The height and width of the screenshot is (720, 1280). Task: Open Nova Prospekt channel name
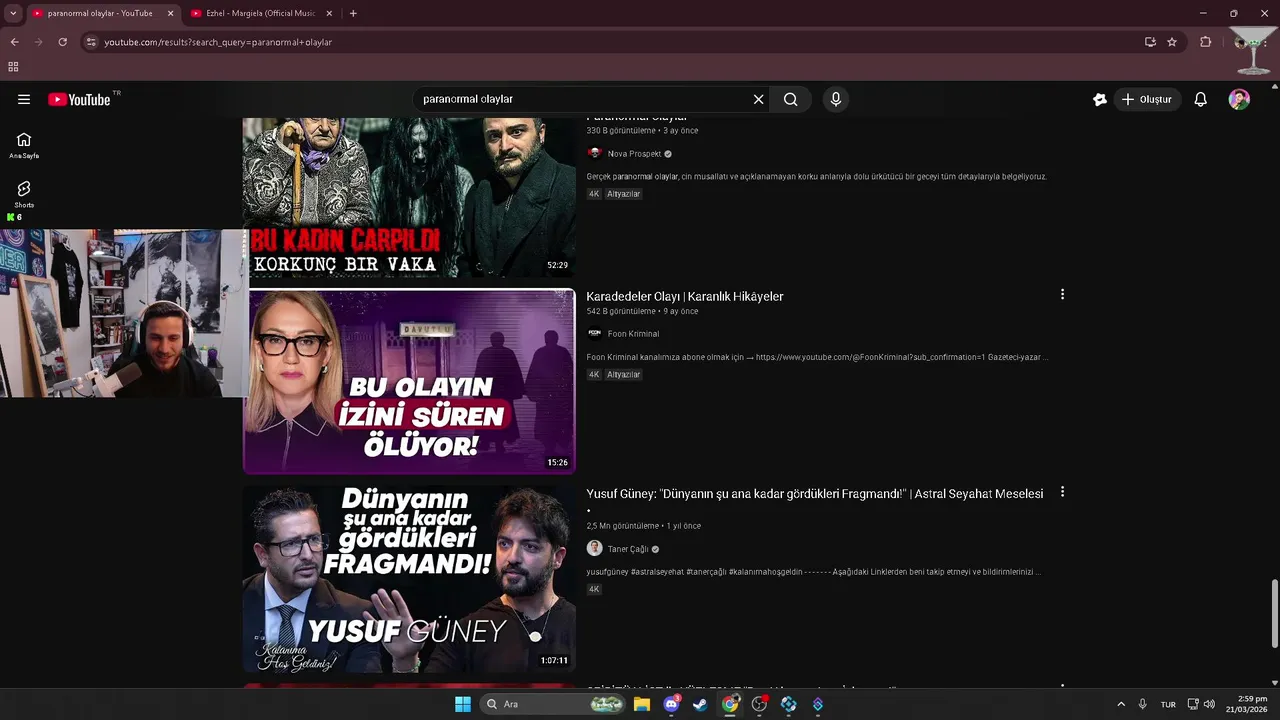634,154
